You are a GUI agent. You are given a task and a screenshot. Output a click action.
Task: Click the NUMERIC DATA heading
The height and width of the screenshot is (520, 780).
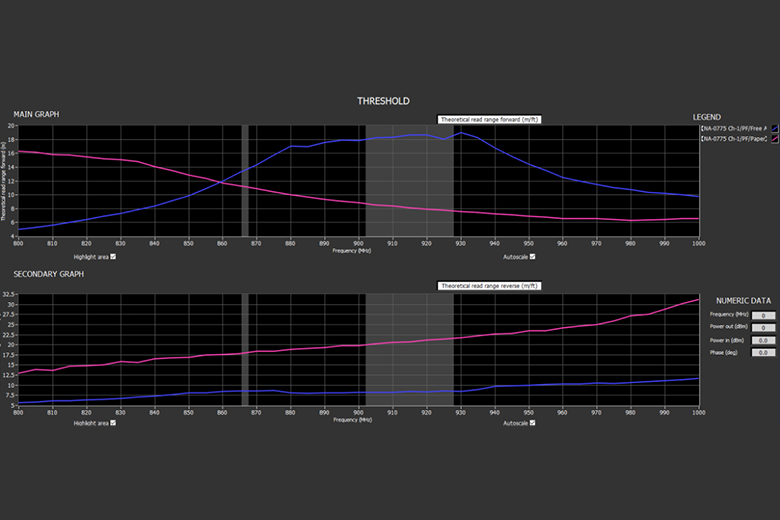pos(743,301)
